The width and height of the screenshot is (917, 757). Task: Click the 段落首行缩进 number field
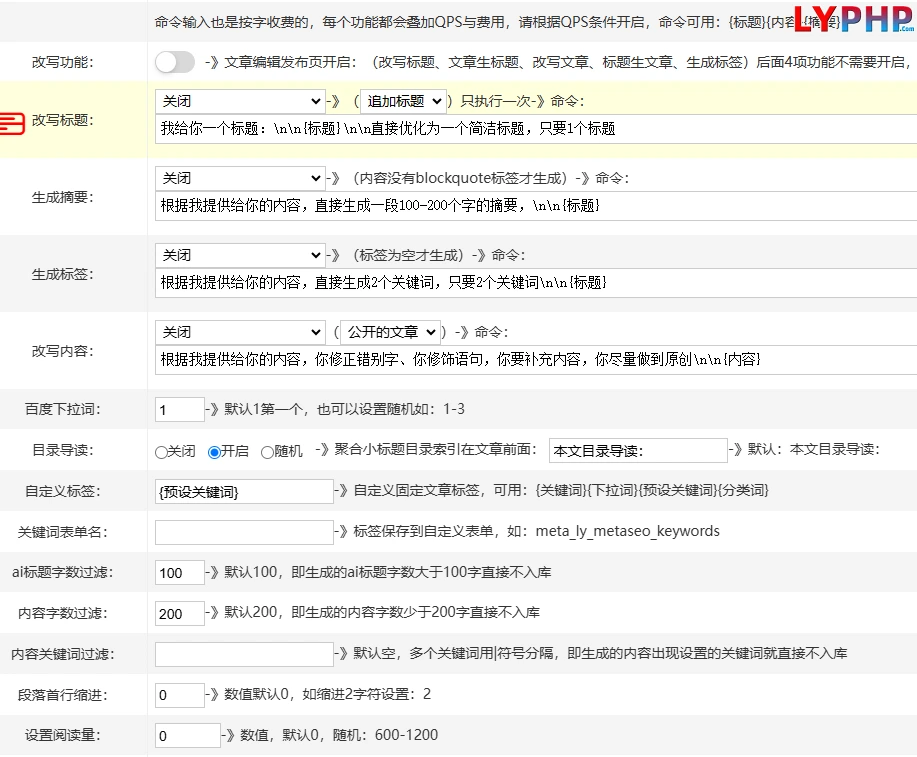click(180, 695)
